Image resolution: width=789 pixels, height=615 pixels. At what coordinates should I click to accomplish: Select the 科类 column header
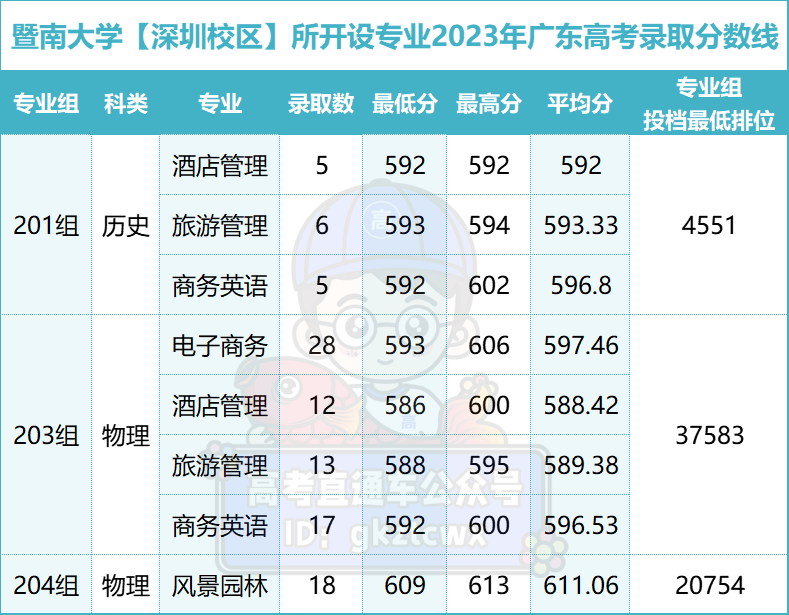[126, 104]
